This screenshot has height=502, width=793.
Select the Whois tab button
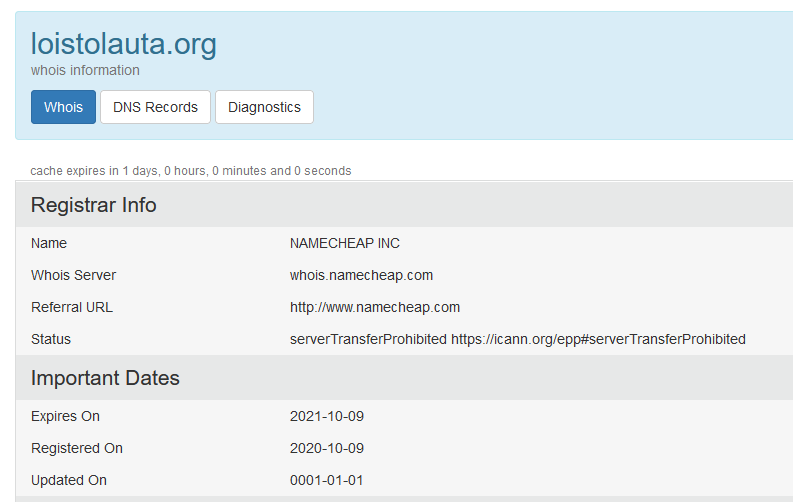(x=63, y=107)
